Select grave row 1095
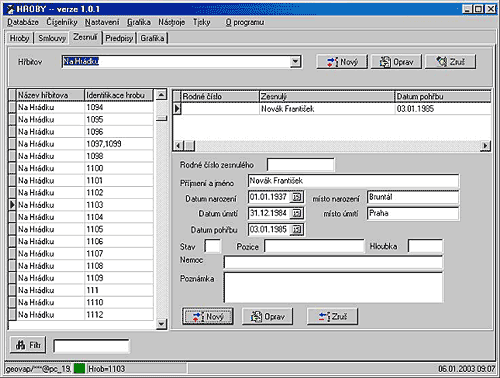The image size is (500, 378). [81, 120]
